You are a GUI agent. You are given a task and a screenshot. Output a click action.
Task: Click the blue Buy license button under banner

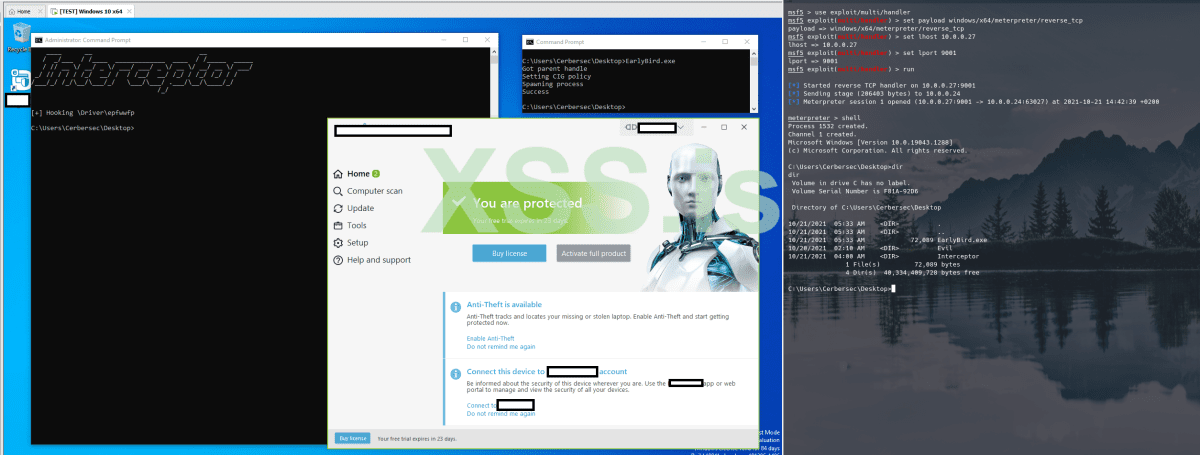click(x=509, y=253)
